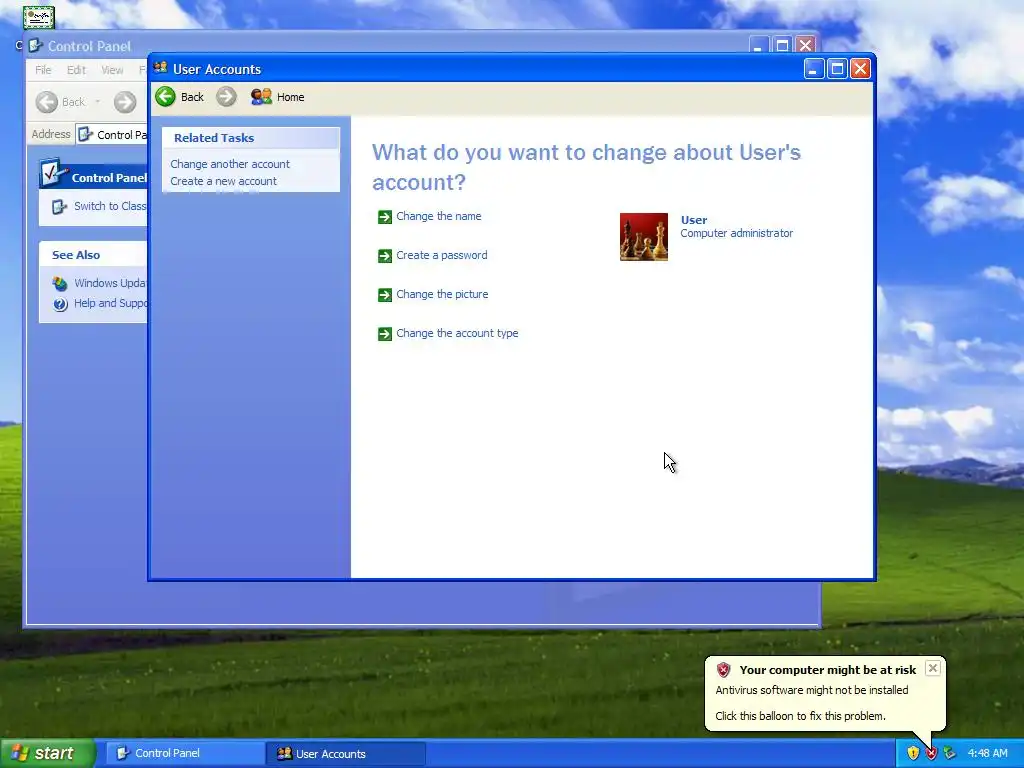The height and width of the screenshot is (768, 1024).
Task: Click Forward arrow in Control Panel window
Action: [125, 102]
